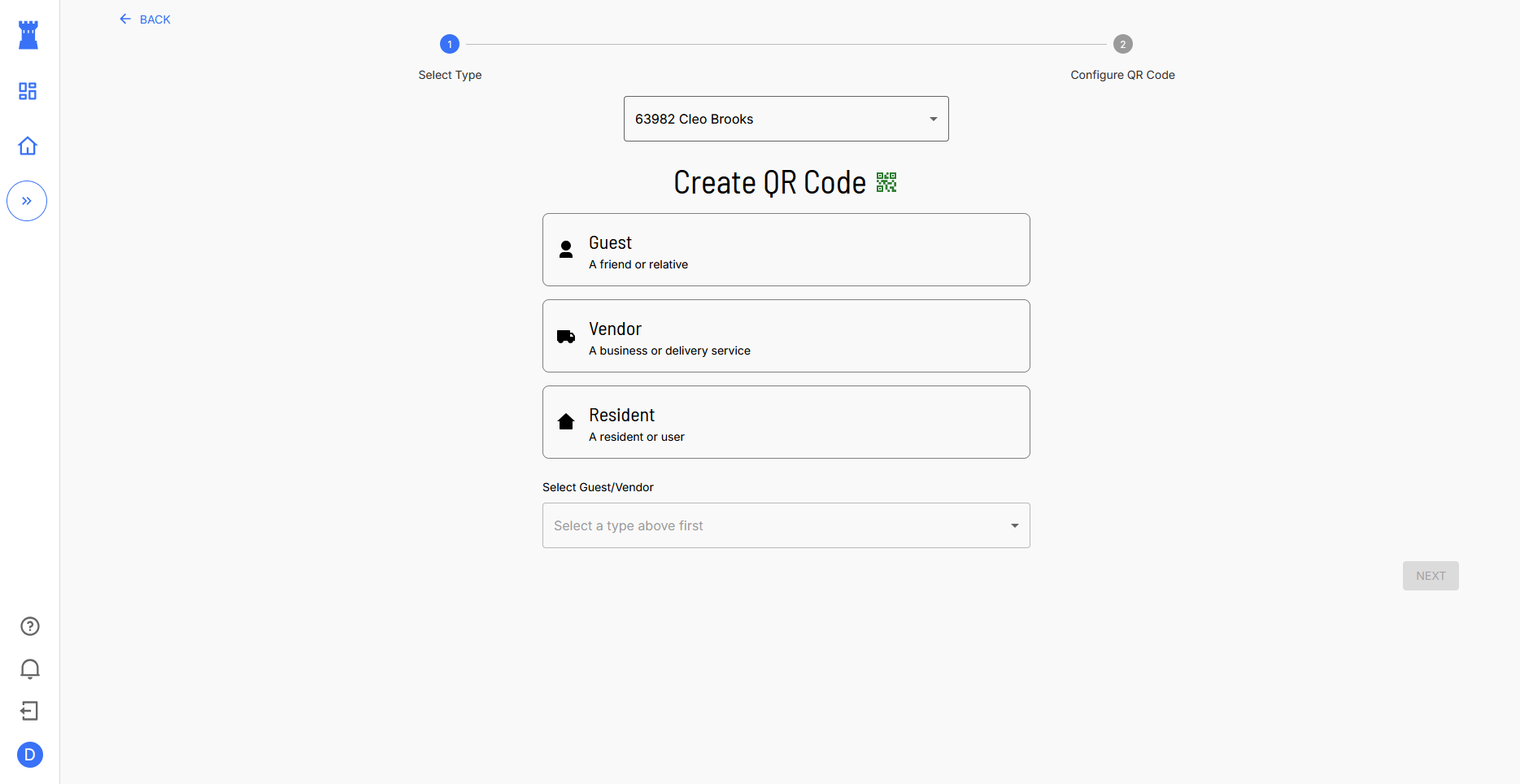
Task: Select the Guest type option
Action: click(x=786, y=250)
